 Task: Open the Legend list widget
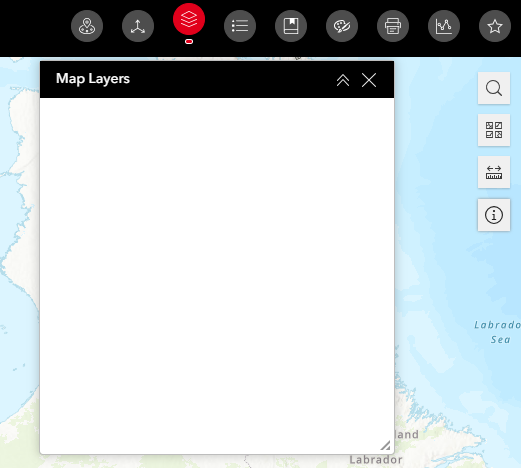click(x=240, y=26)
